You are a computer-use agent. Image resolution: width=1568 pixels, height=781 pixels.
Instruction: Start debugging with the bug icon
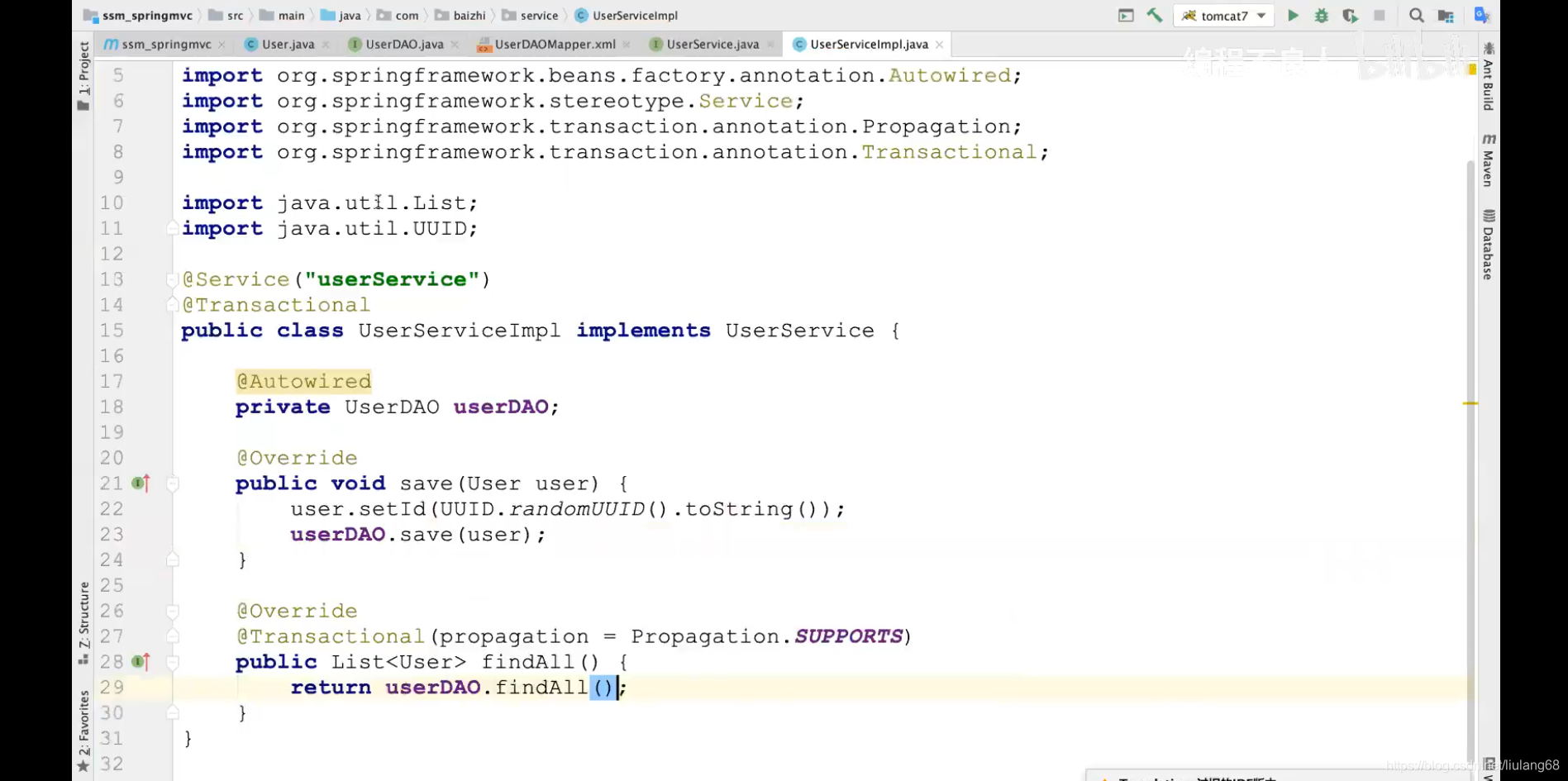(1321, 16)
